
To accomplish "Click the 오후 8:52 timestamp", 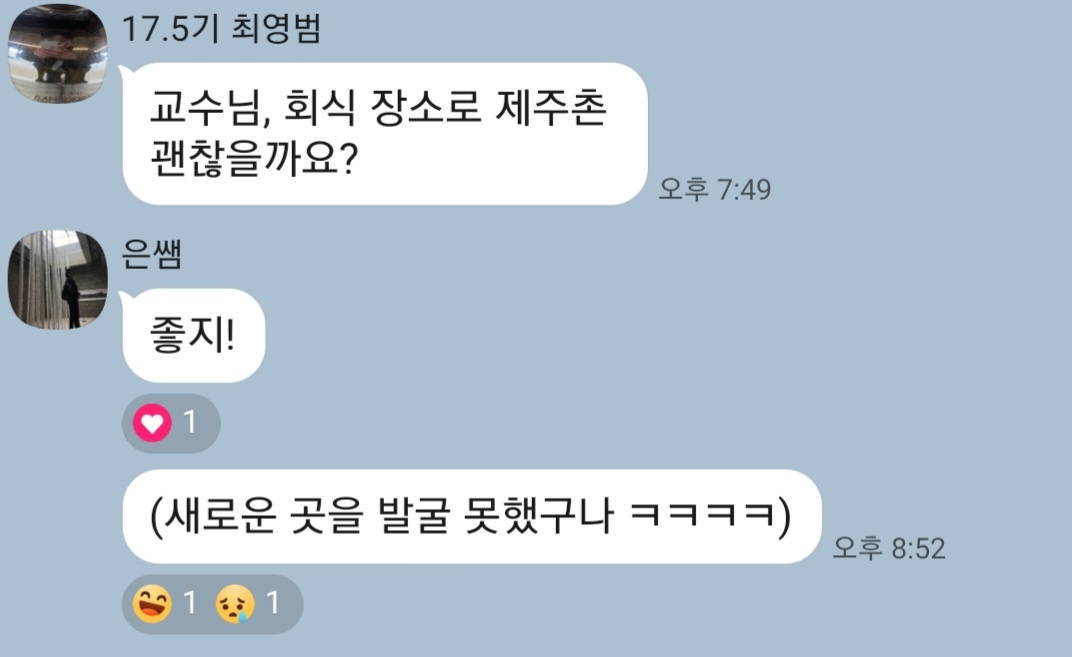I will coord(889,548).
